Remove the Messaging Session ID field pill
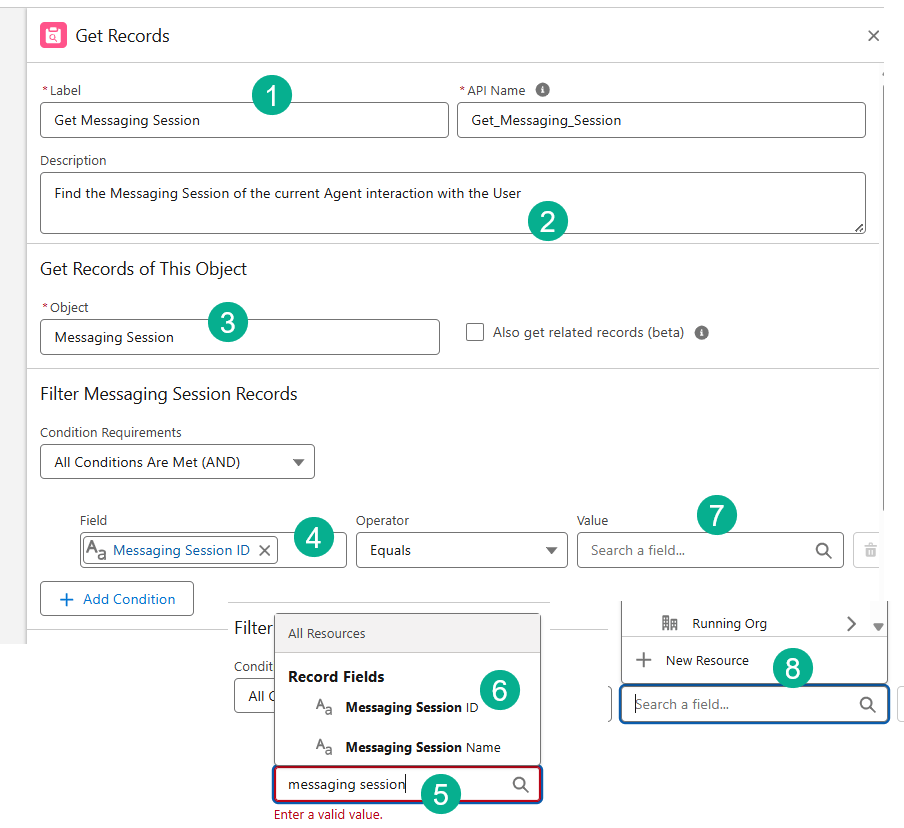The height and width of the screenshot is (828, 904). (x=264, y=550)
